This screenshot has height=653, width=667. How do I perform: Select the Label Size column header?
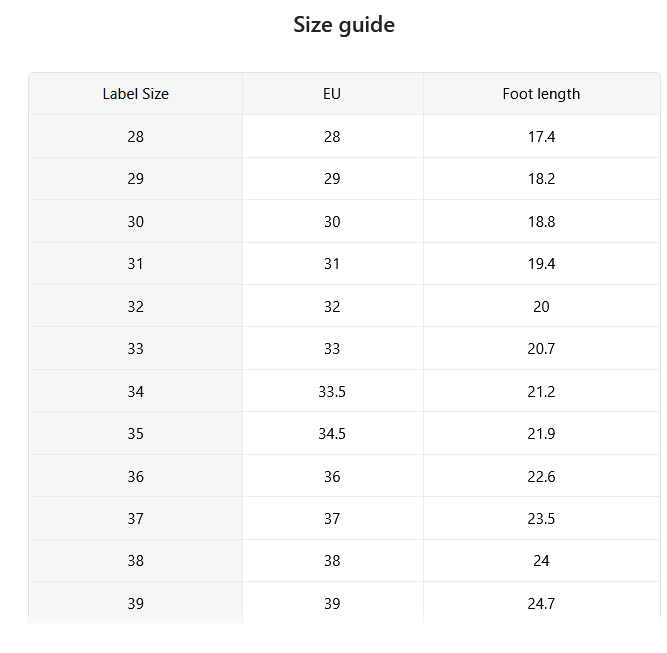[x=136, y=94]
